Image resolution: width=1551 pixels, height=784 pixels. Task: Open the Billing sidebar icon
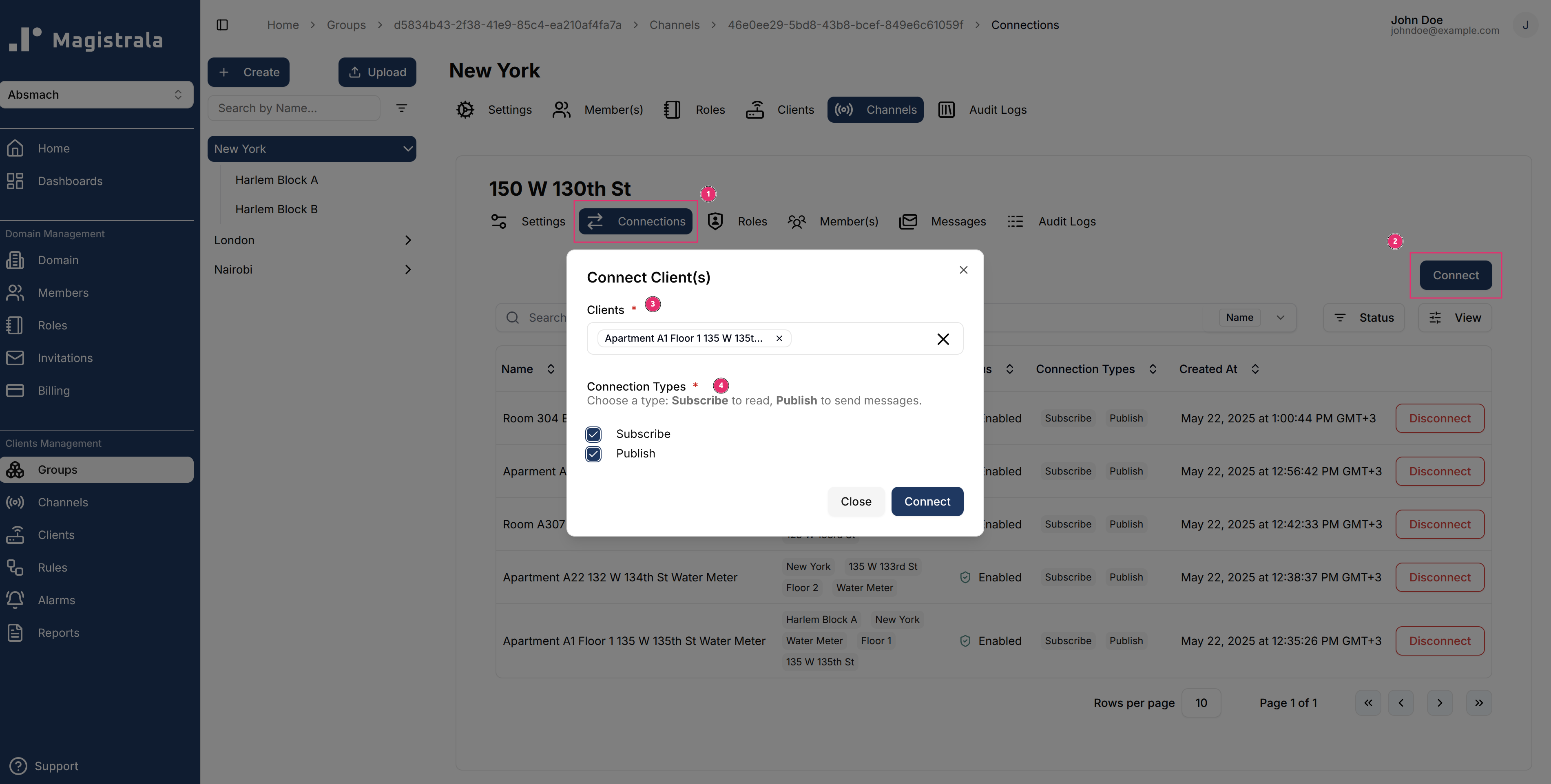(15, 390)
